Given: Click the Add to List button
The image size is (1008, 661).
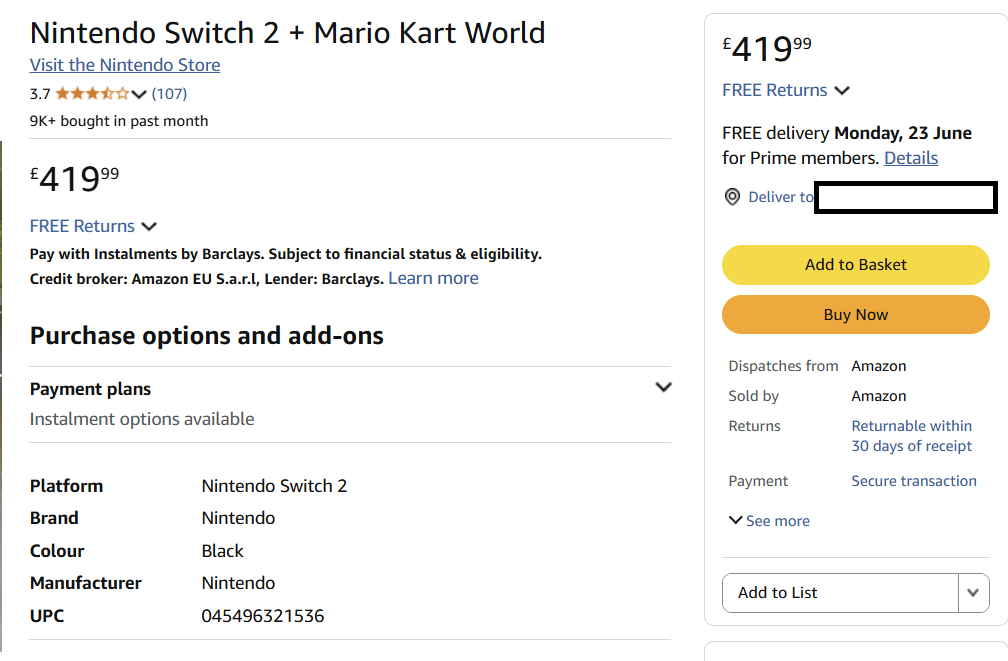Looking at the screenshot, I should coord(840,593).
